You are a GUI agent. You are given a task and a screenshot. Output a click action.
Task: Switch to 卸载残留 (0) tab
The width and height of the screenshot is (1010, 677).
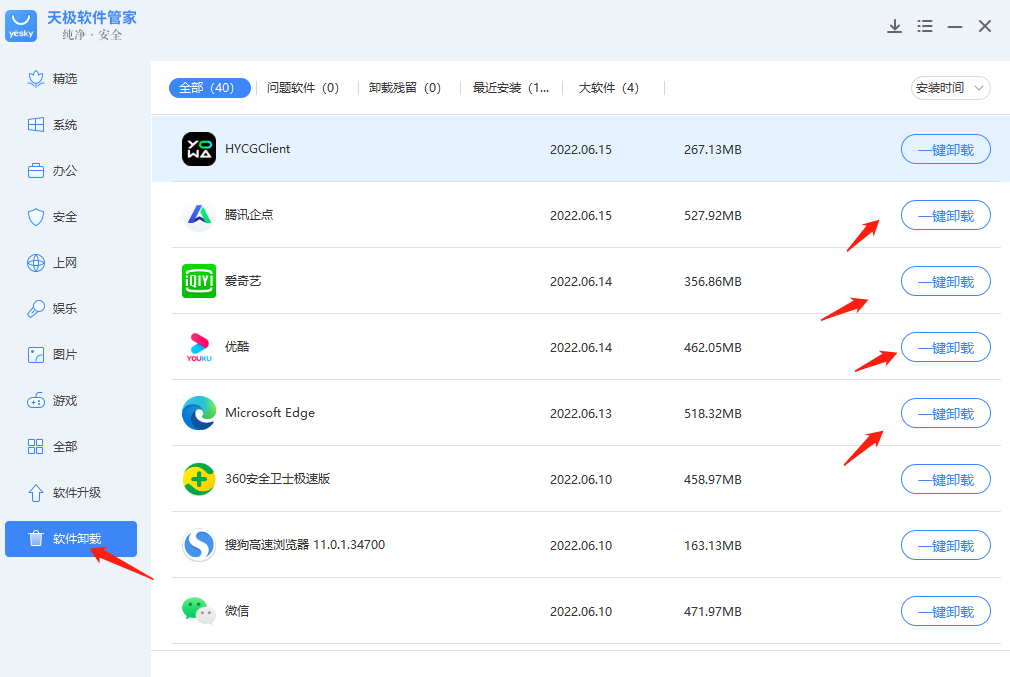click(405, 88)
